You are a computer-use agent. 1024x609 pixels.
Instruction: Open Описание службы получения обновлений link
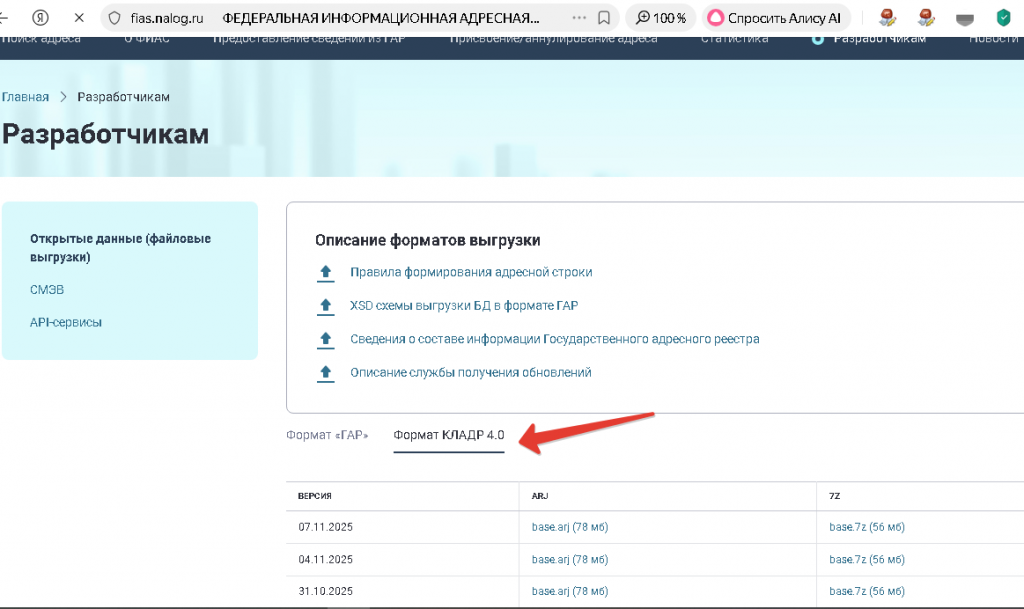point(470,372)
